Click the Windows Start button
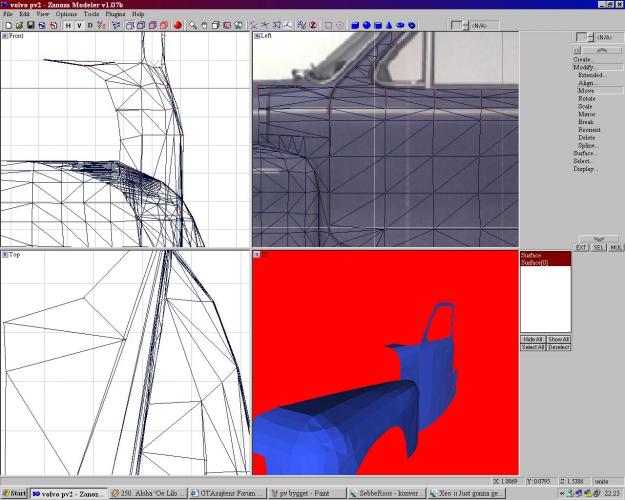Image resolution: width=625 pixels, height=500 pixels. pos(14,493)
